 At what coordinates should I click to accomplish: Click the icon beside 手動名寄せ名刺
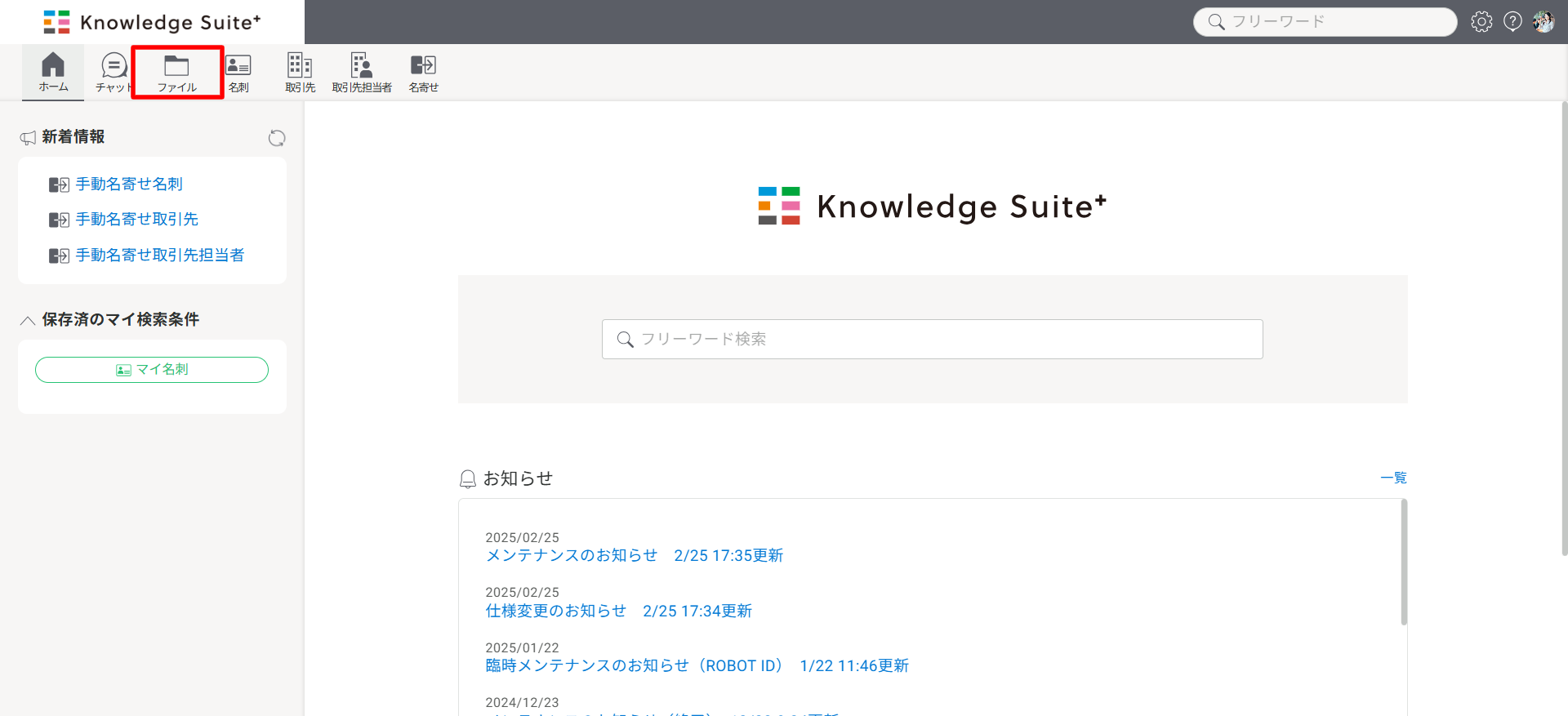[59, 185]
